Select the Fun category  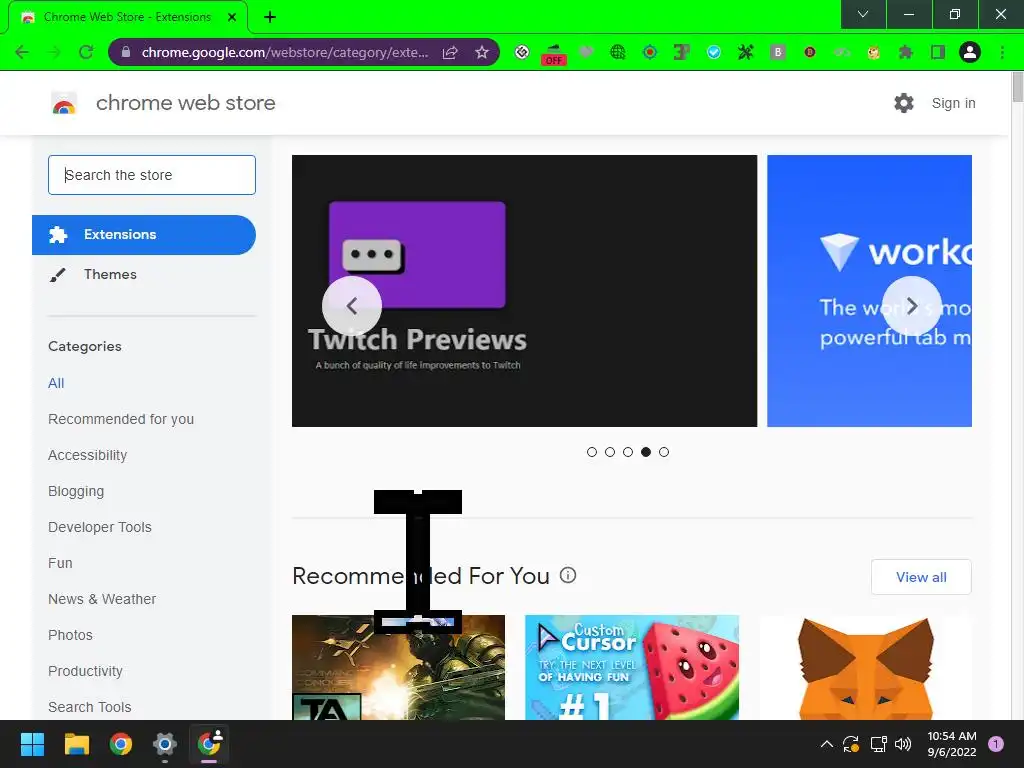[x=60, y=563]
